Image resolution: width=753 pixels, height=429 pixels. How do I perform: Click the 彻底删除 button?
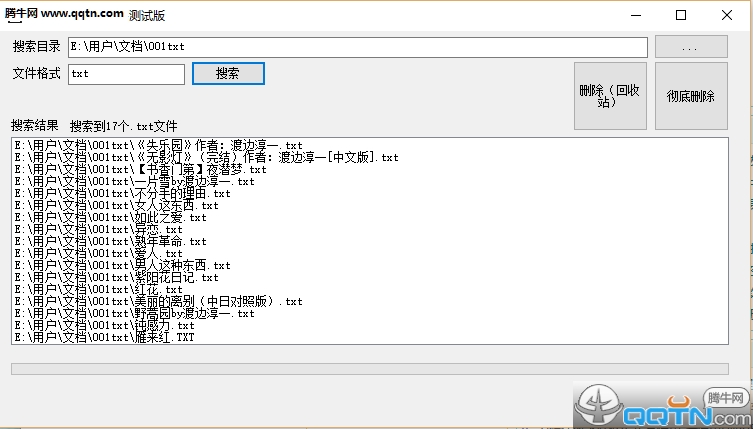[691, 96]
